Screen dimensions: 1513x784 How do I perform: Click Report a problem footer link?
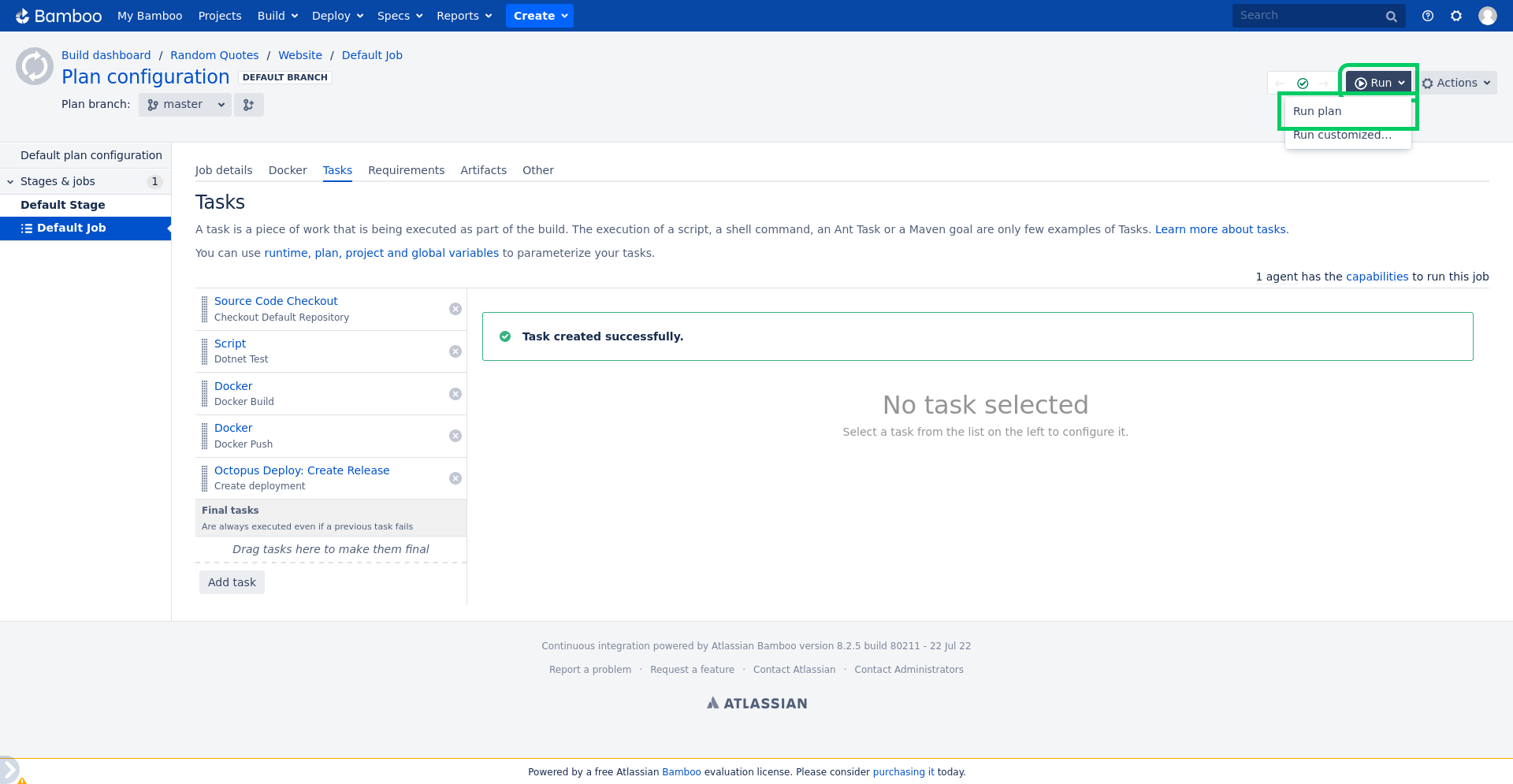click(x=590, y=670)
